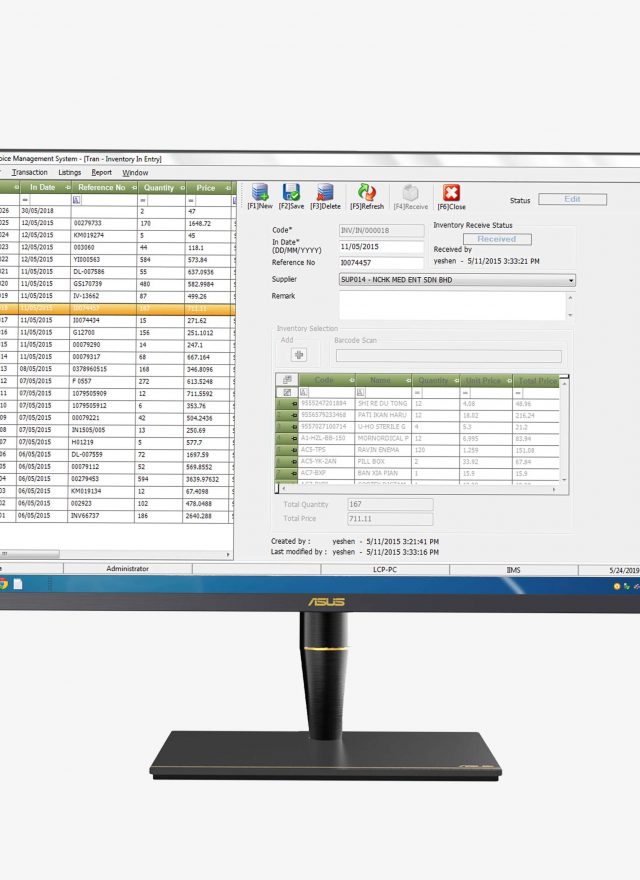Click the F2 Save icon
The width and height of the screenshot is (640, 880).
[x=291, y=193]
